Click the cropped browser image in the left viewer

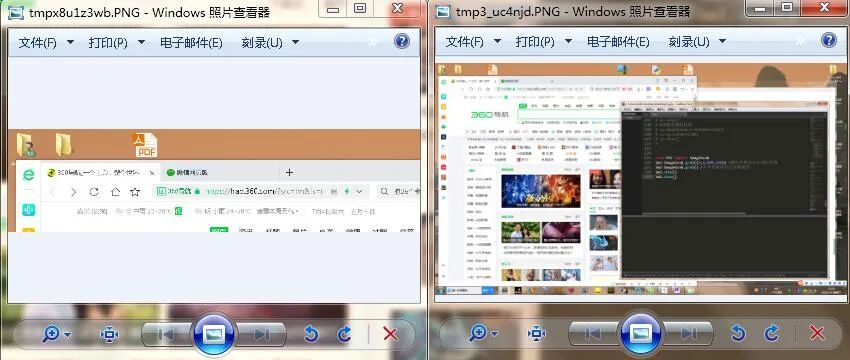click(214, 181)
